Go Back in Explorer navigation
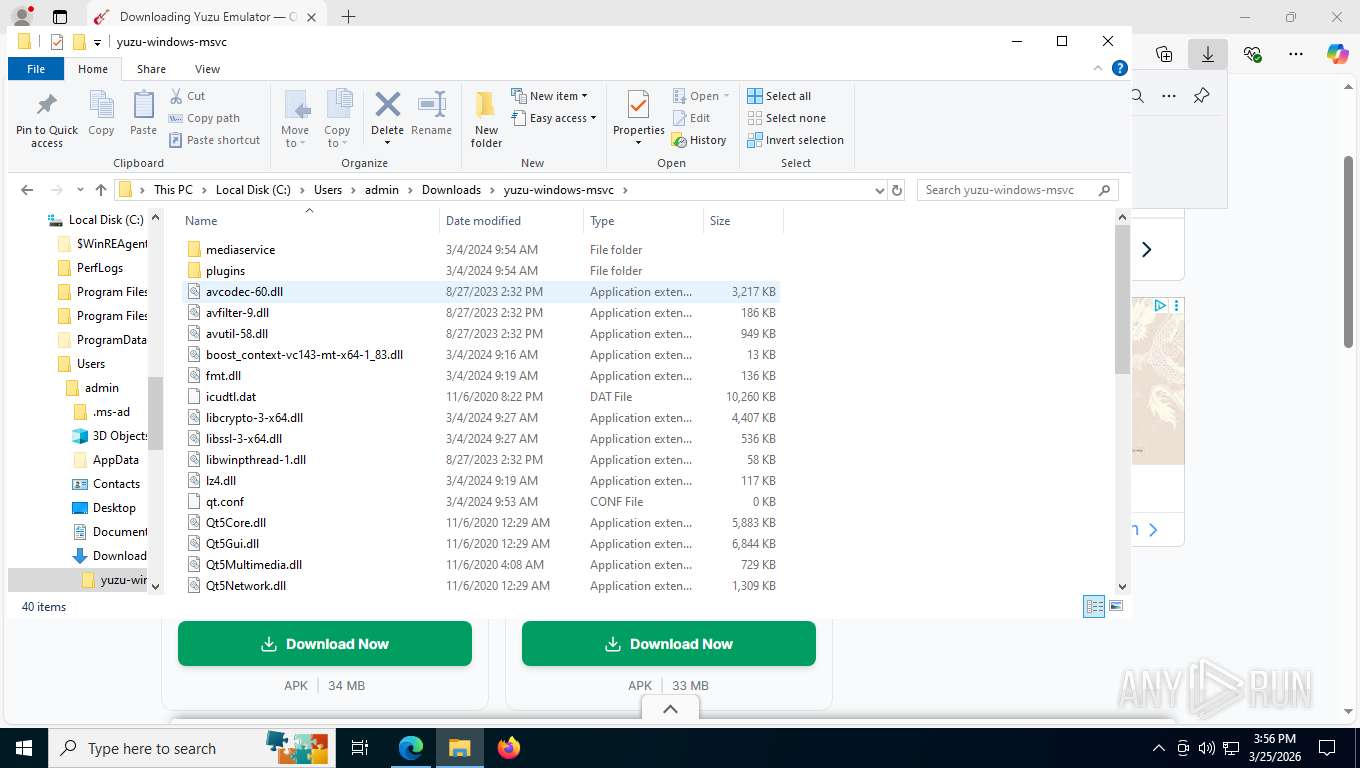 (x=27, y=190)
